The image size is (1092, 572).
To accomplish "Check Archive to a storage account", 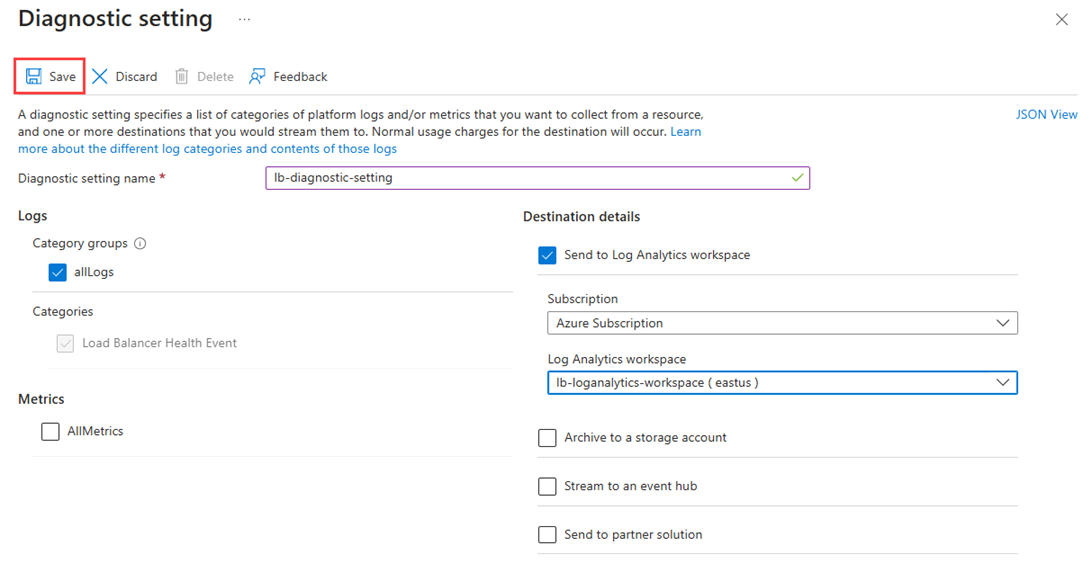I will coord(548,438).
